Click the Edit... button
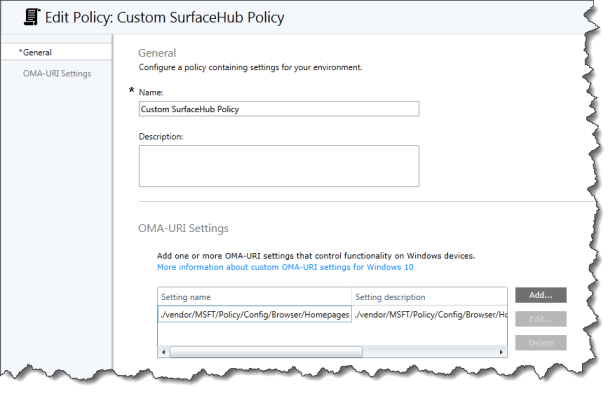 540,319
